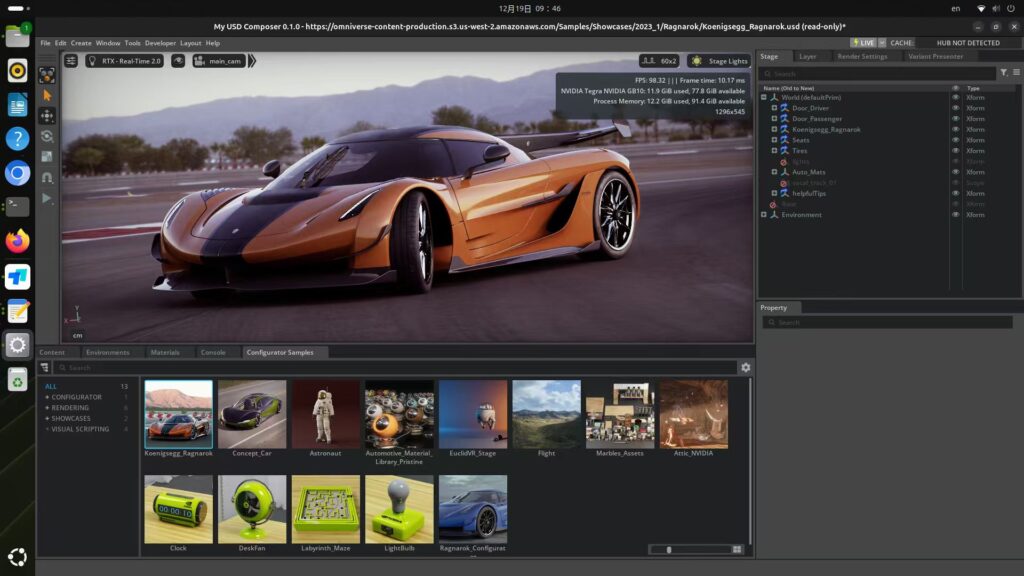
Task: Click the magnet Snap tool
Action: [x=47, y=177]
